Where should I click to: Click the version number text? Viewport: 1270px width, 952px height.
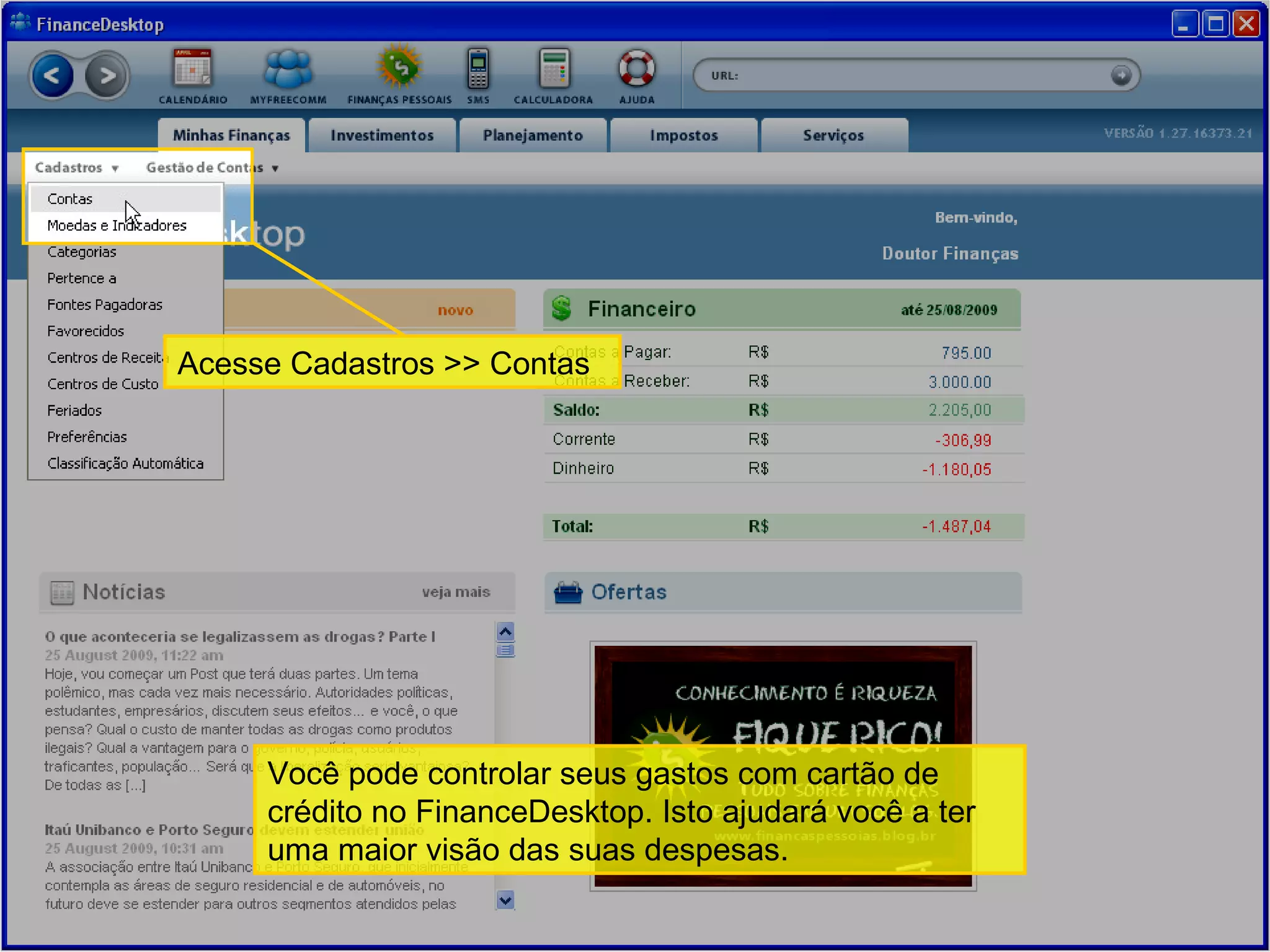pos(1178,133)
